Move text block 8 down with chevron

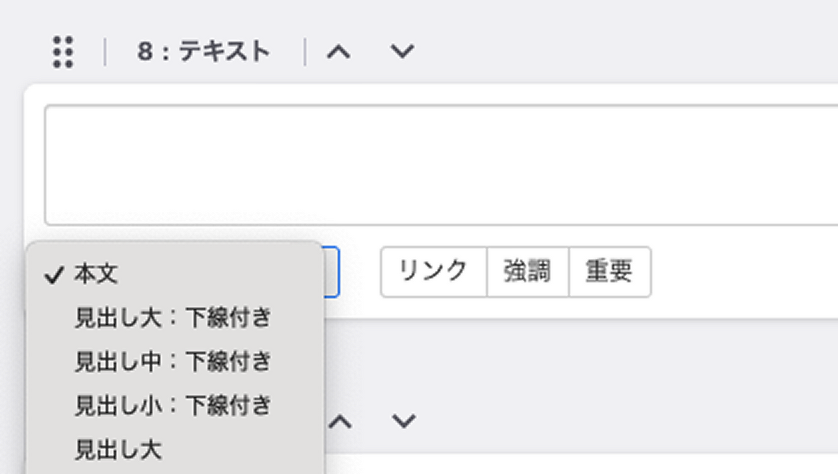(402, 52)
